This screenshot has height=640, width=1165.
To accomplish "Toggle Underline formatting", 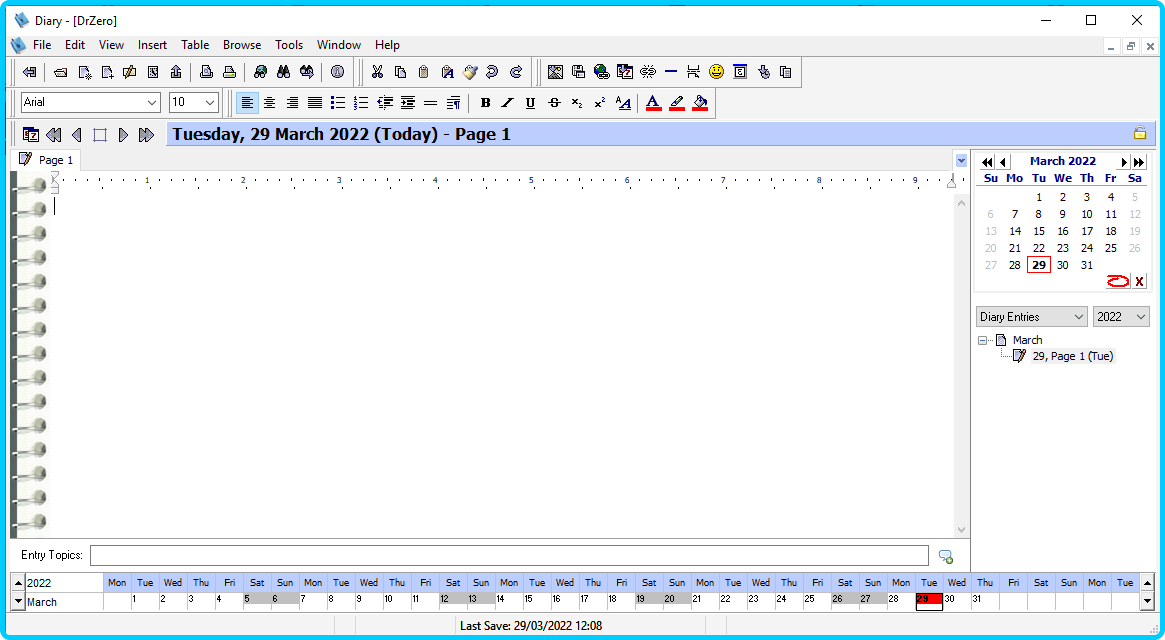I will (530, 103).
